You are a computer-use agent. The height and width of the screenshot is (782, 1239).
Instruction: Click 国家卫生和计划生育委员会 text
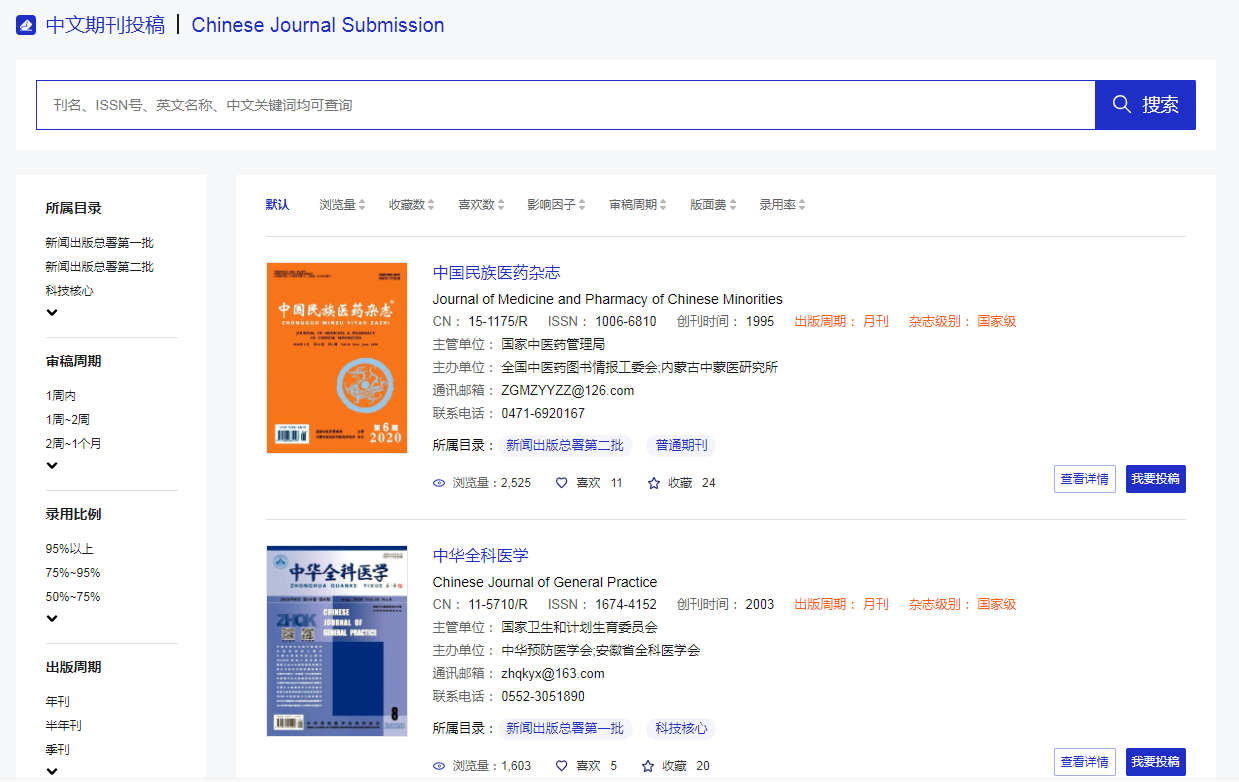click(579, 628)
